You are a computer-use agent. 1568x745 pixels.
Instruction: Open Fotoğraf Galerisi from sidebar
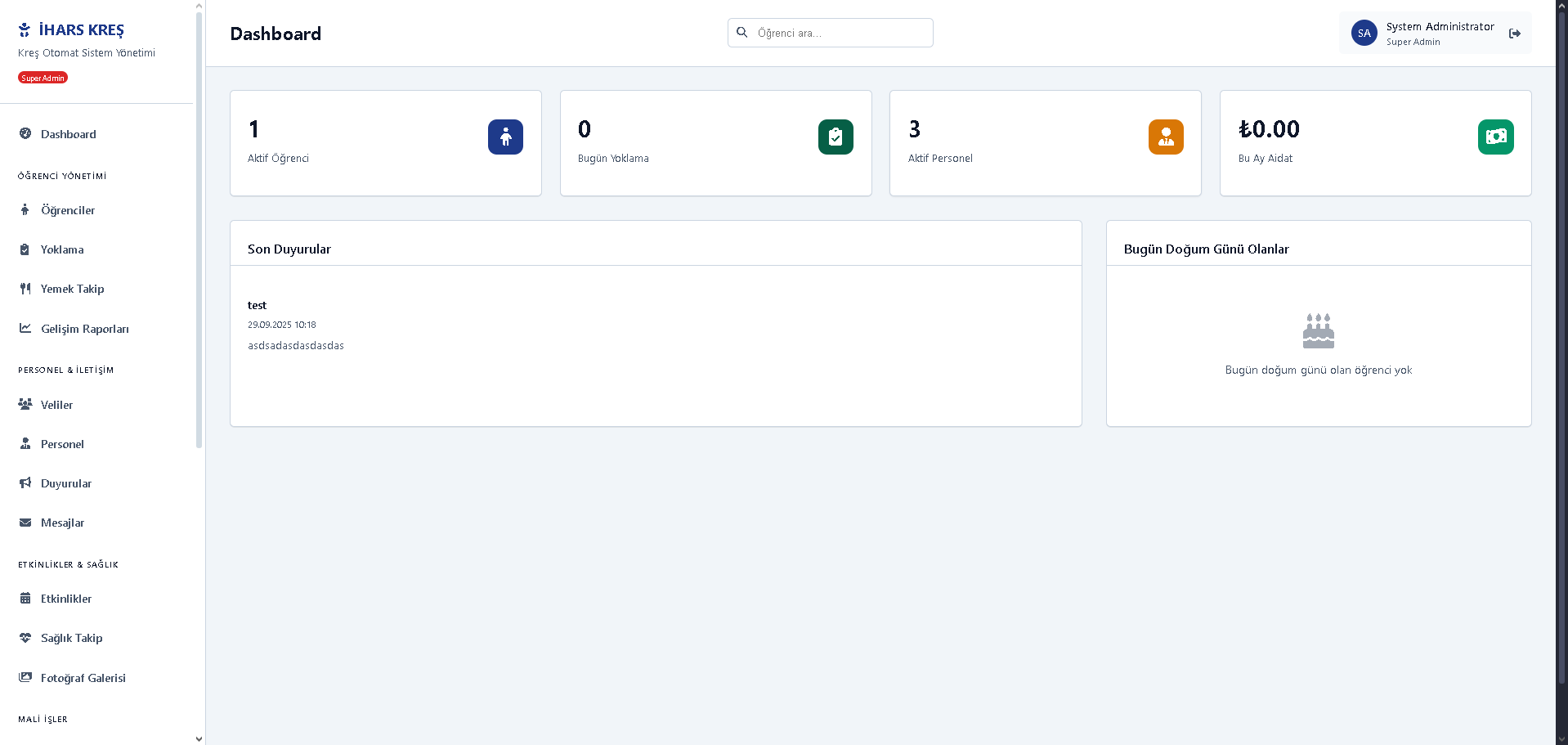coord(83,678)
